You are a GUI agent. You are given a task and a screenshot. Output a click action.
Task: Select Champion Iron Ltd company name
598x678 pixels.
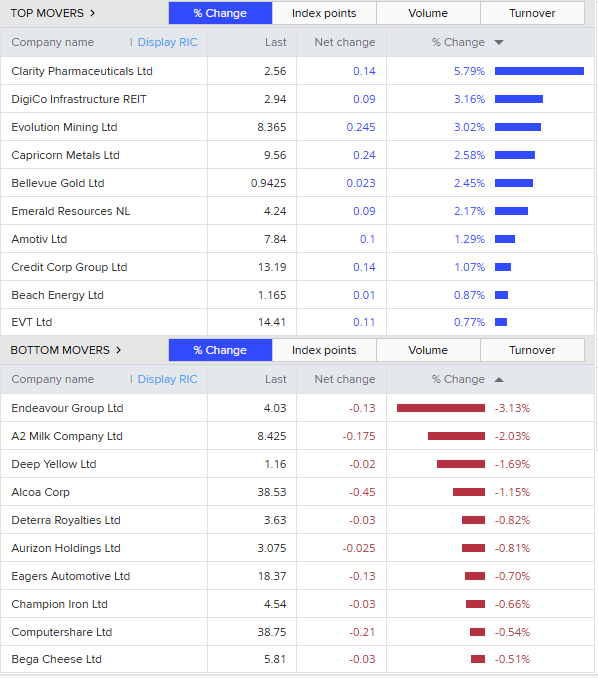click(60, 604)
